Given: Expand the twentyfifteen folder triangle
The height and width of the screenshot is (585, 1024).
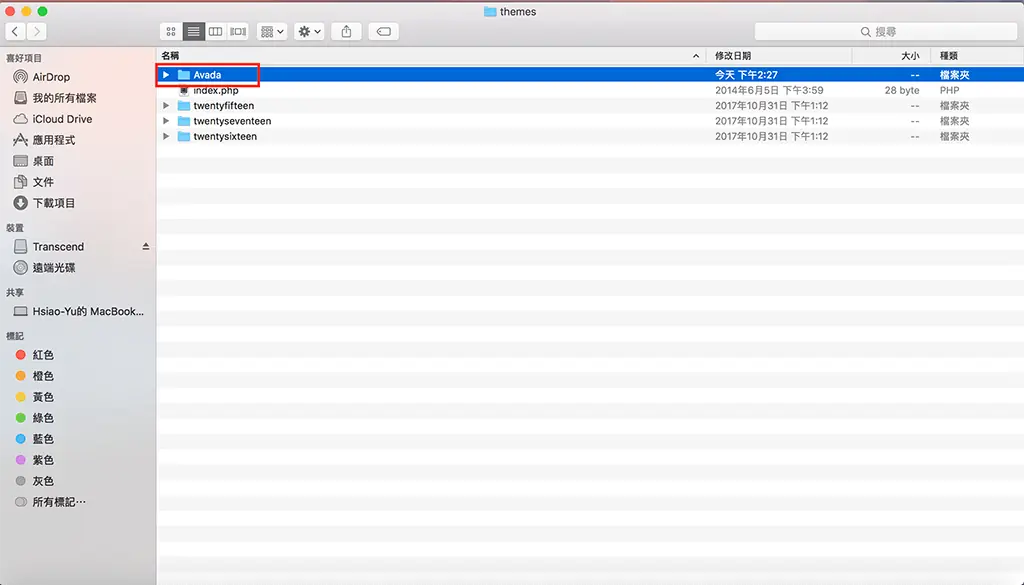Looking at the screenshot, I should [166, 106].
